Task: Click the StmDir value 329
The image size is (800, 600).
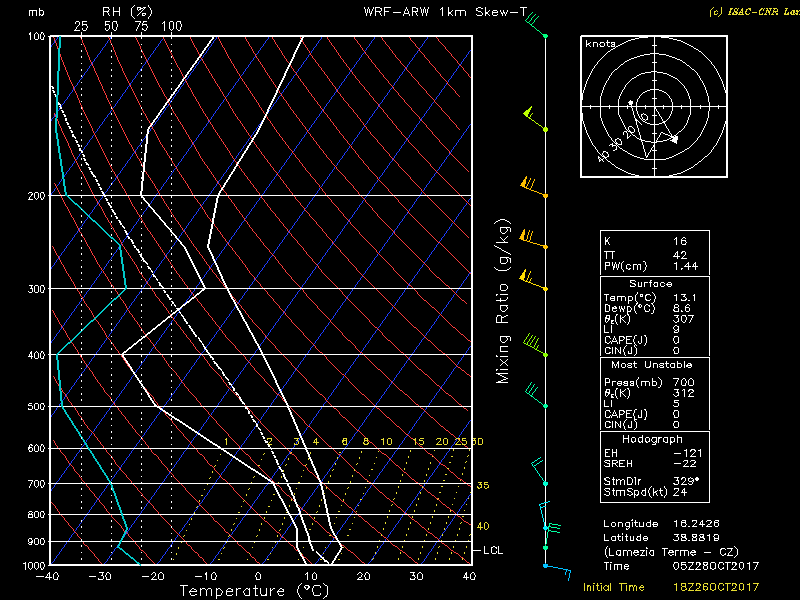Action: point(685,481)
